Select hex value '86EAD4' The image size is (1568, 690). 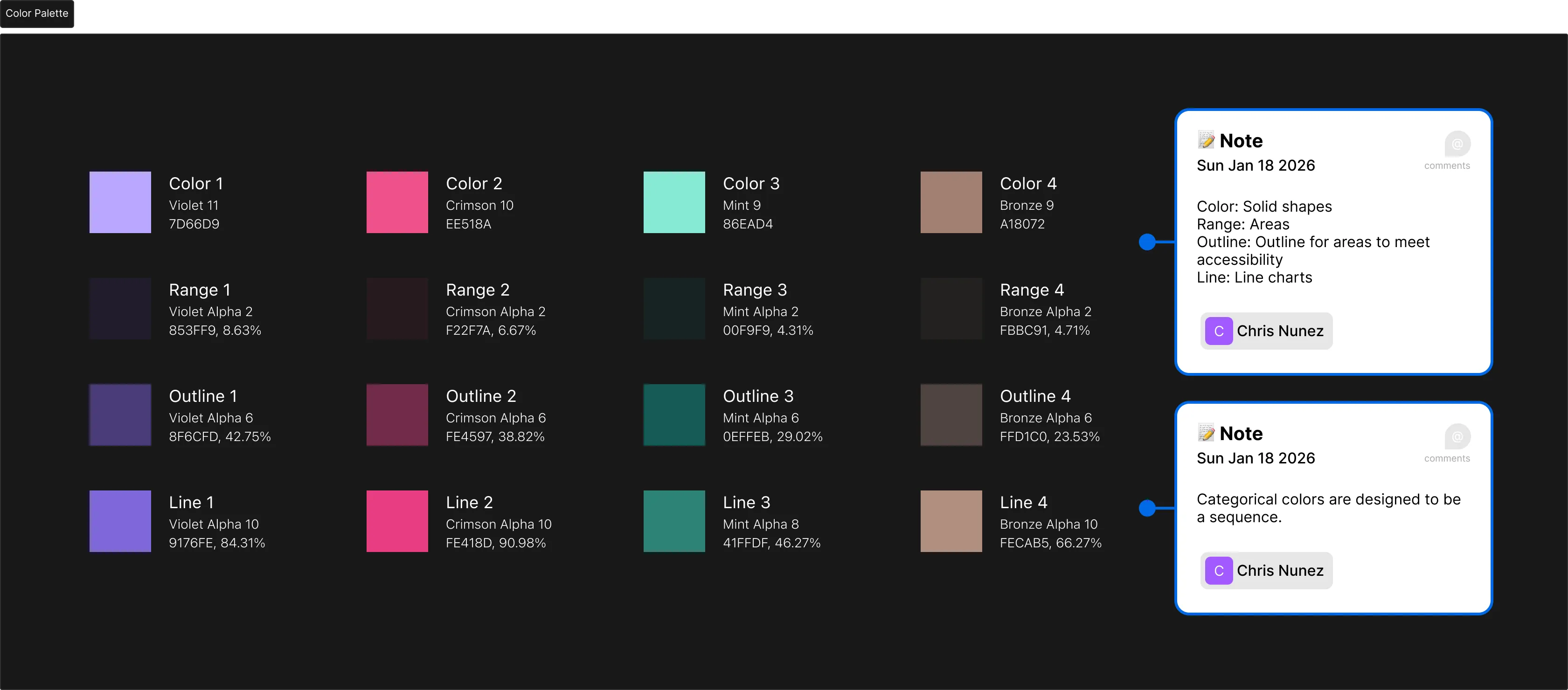748,224
